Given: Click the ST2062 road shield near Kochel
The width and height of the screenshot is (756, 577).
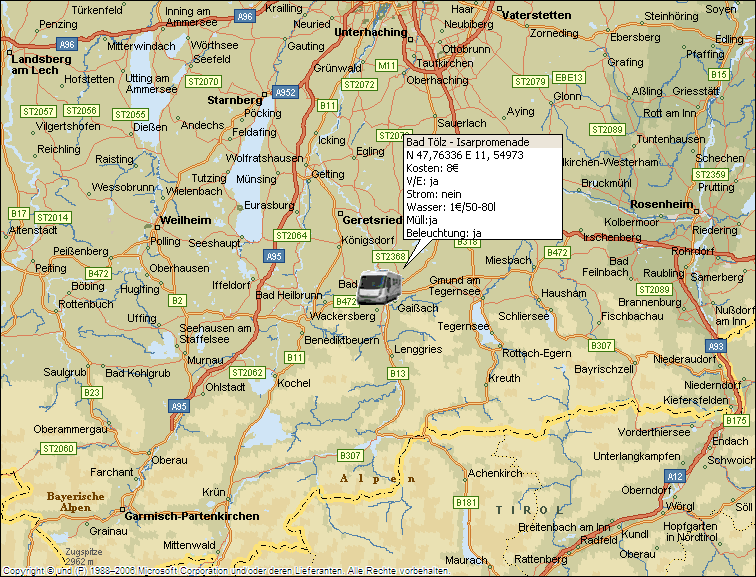Looking at the screenshot, I should point(247,373).
